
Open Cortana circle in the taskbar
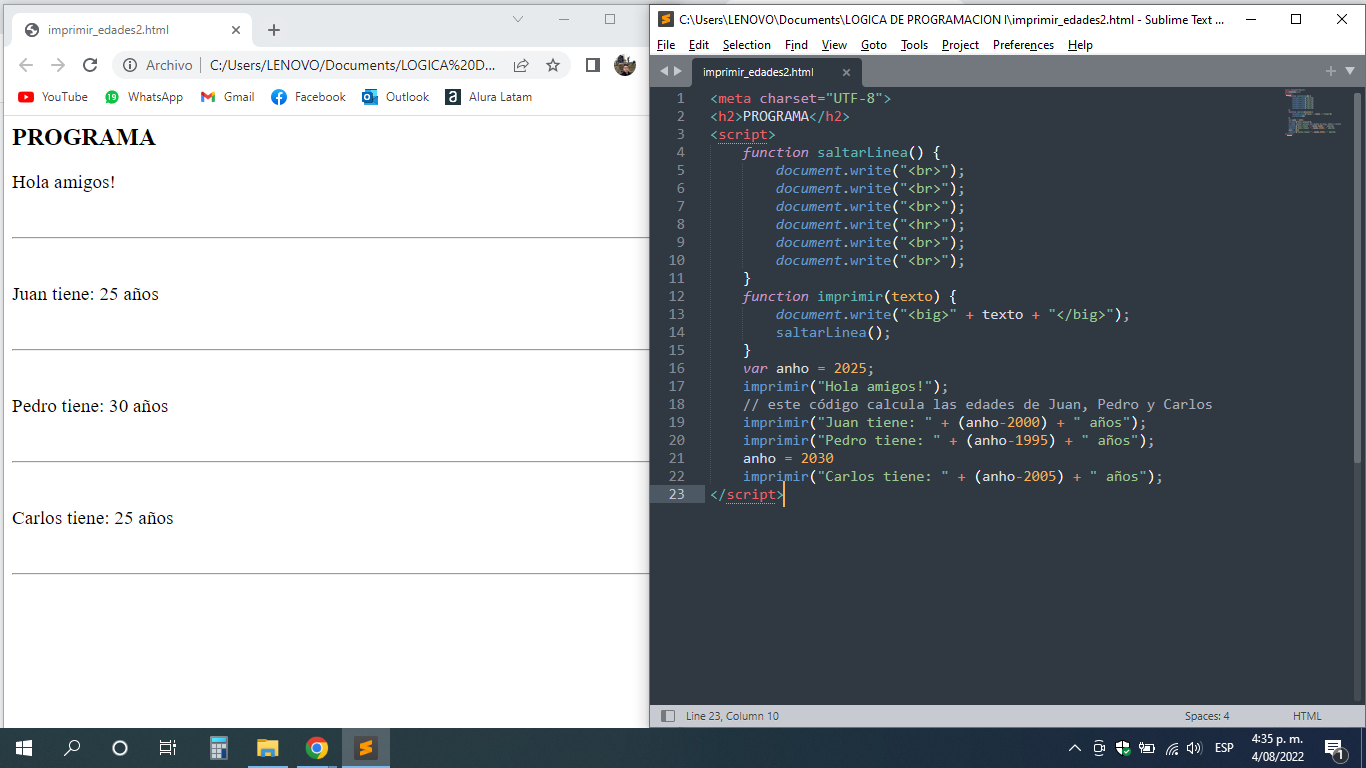click(x=120, y=748)
